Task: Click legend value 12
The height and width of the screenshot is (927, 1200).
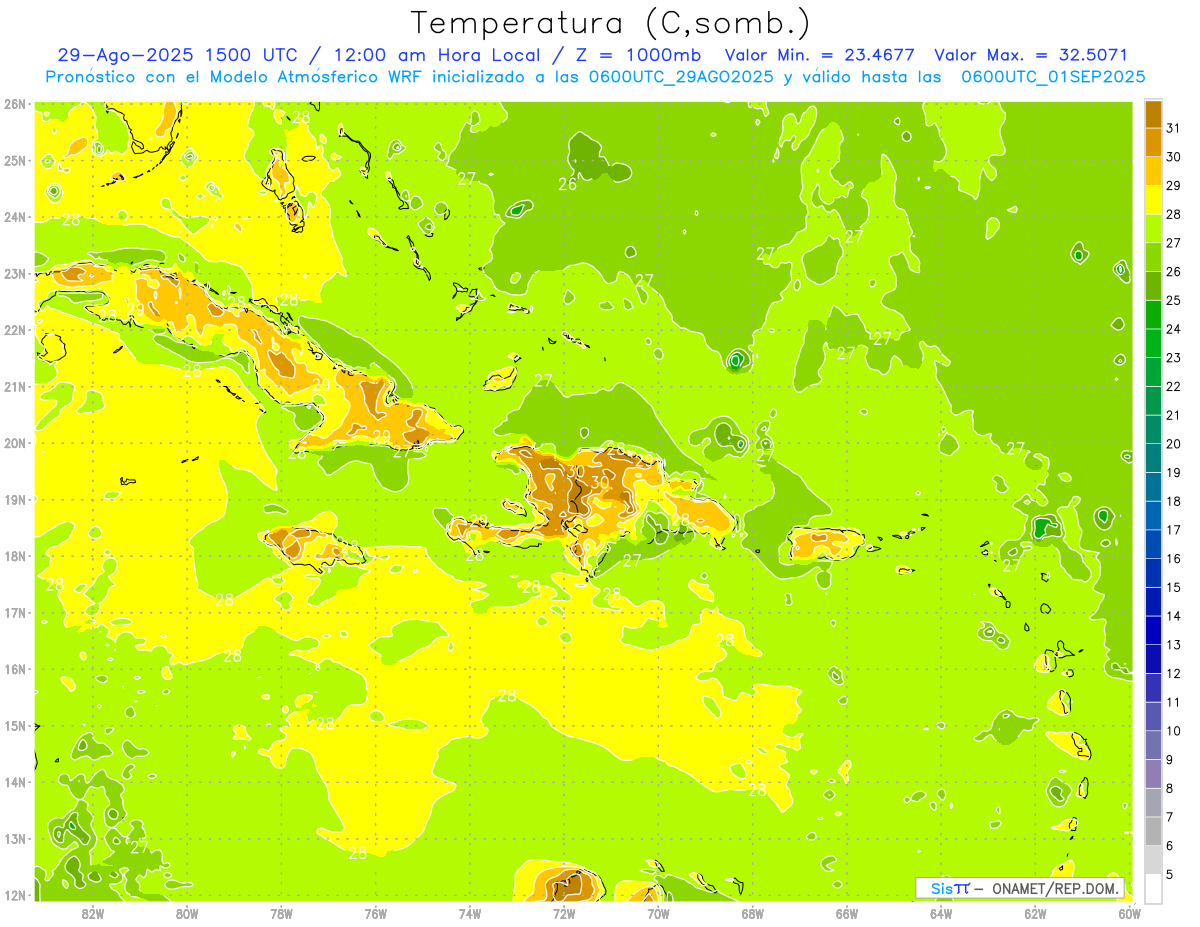Action: 1174,673
